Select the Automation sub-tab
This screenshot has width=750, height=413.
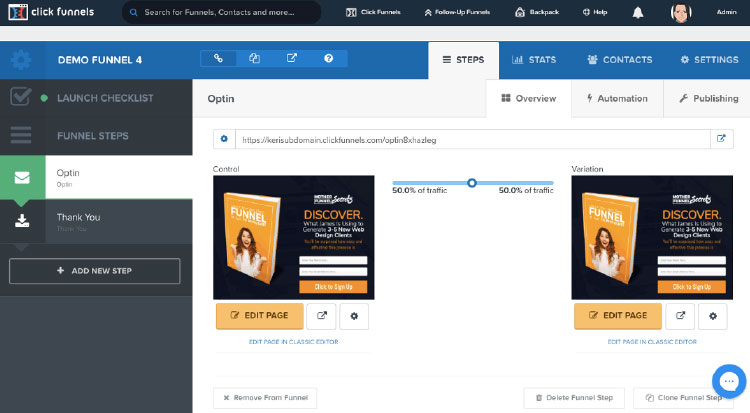click(617, 99)
